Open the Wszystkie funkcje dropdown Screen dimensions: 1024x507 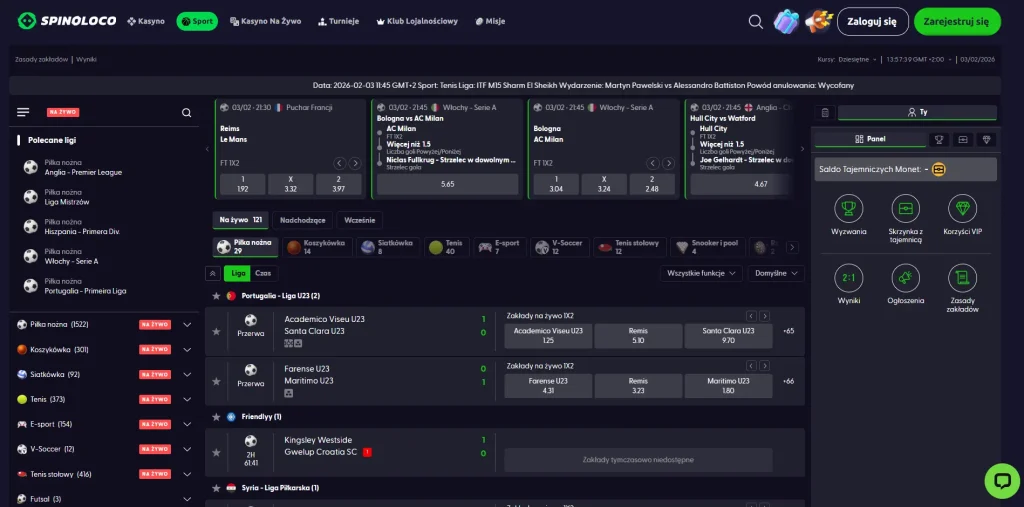click(x=701, y=273)
